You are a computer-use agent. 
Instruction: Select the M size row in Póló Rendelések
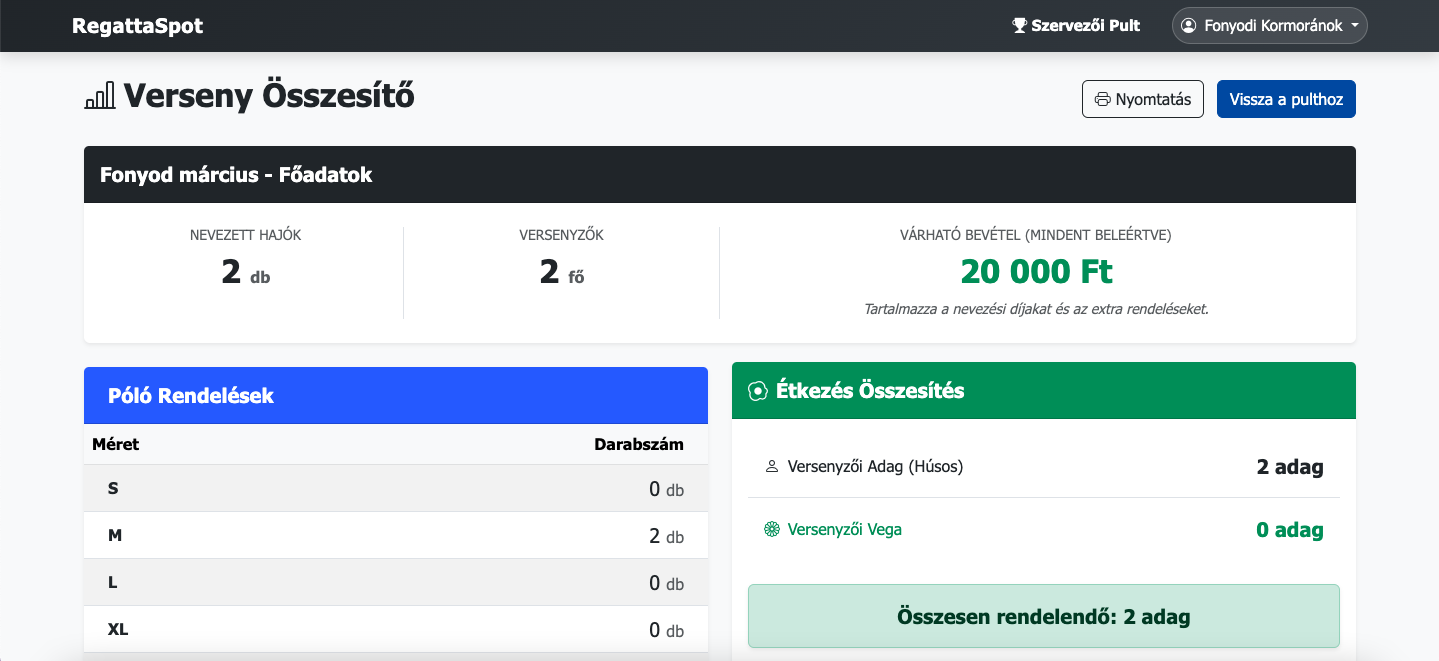395,536
